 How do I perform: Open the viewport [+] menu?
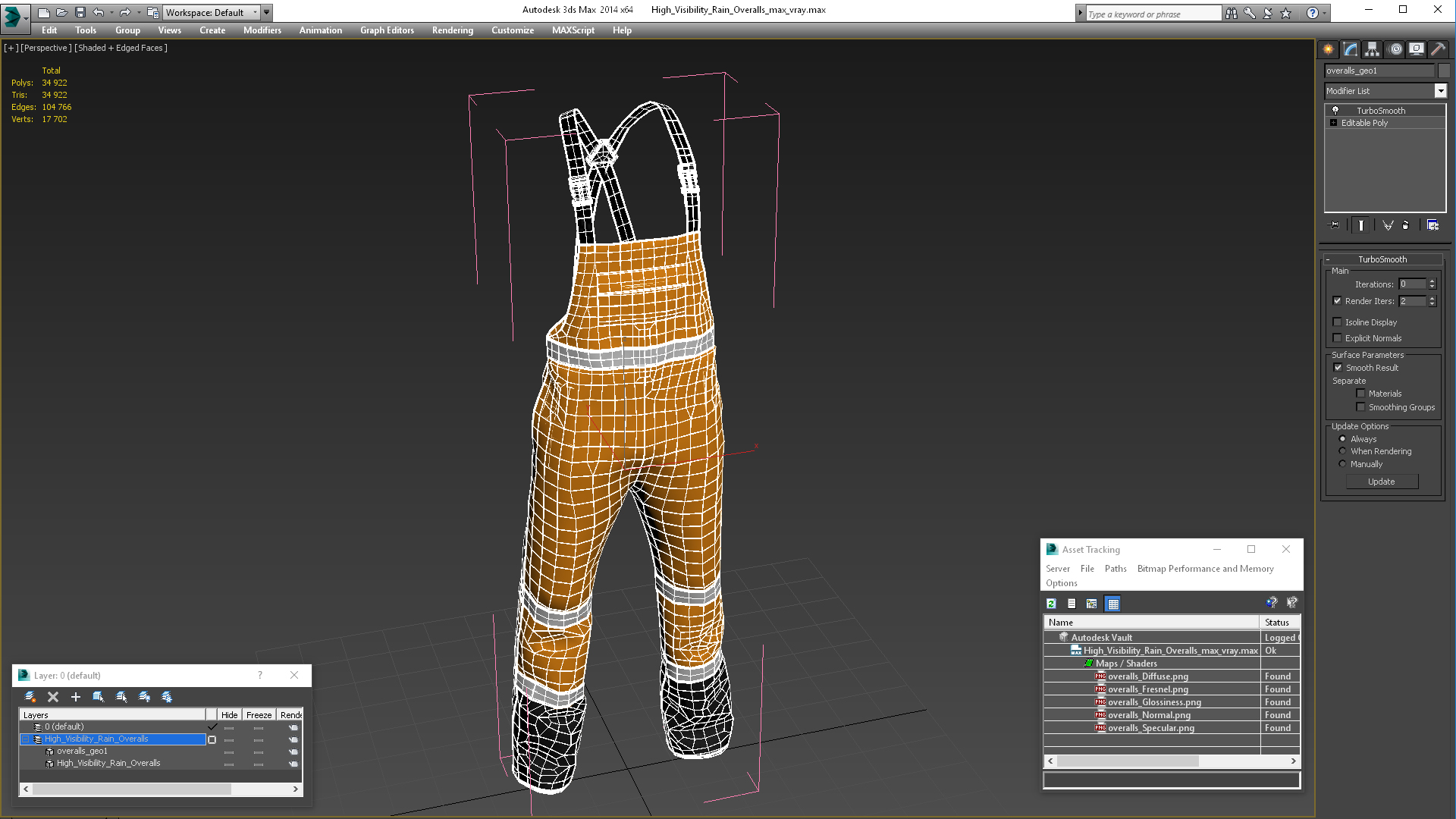11,48
